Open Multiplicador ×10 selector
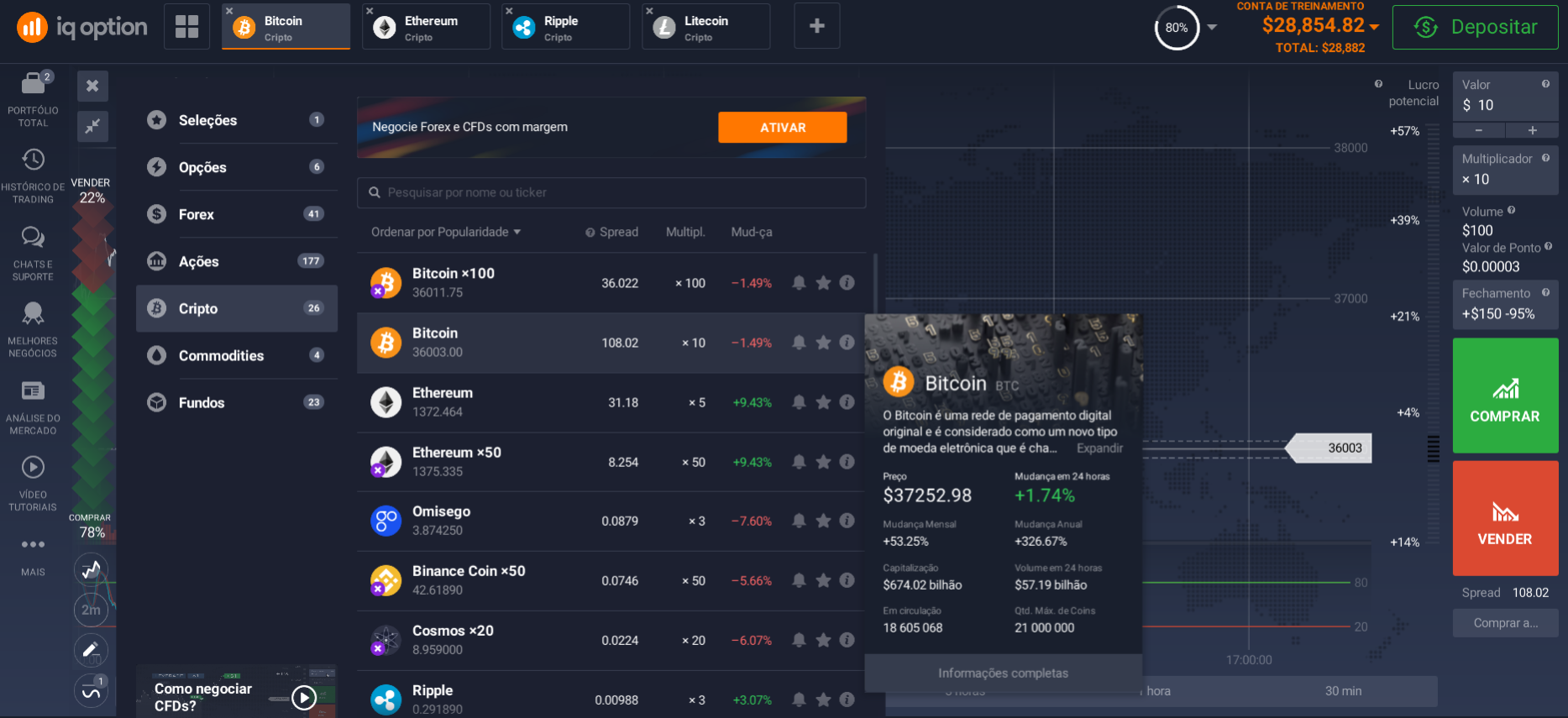This screenshot has height=718, width=1568. click(x=1505, y=170)
